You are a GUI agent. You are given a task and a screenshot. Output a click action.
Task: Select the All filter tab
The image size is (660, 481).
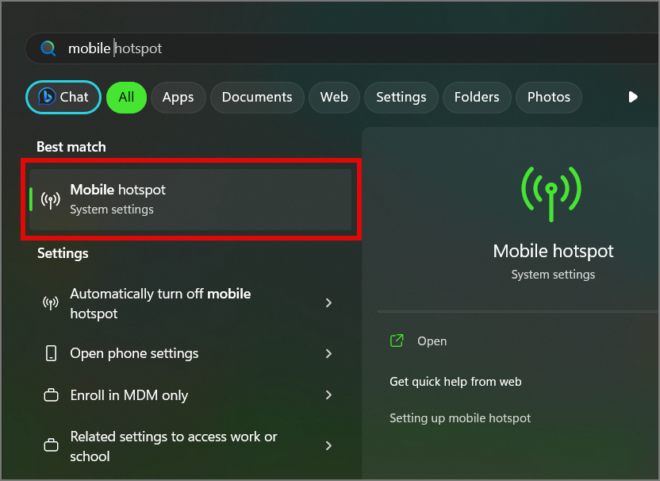126,97
